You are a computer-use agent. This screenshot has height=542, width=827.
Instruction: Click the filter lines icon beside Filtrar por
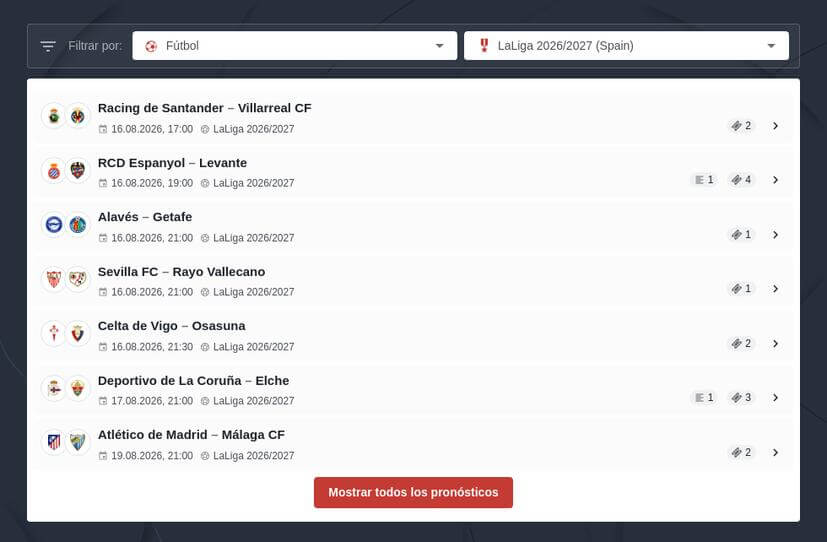48,46
